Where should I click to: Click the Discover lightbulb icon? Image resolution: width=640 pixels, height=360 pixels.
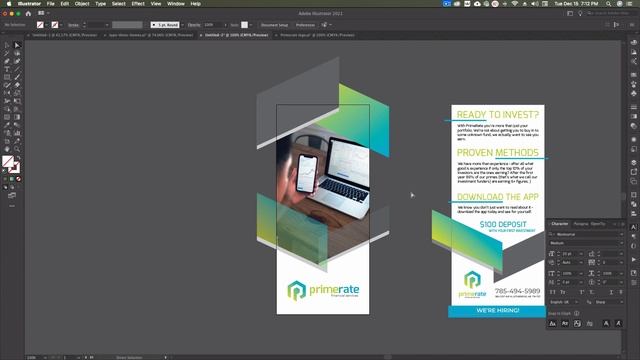pyautogui.click(x=580, y=13)
